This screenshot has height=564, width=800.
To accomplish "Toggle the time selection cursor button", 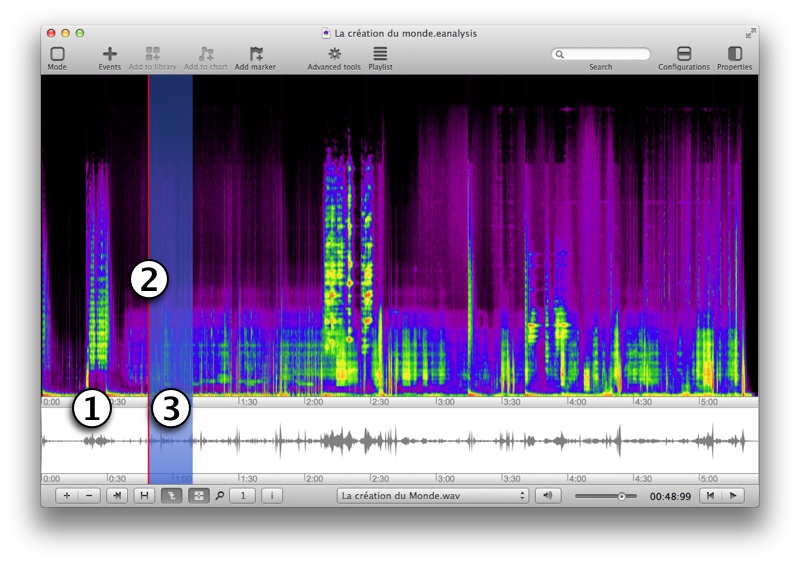I will [x=171, y=496].
